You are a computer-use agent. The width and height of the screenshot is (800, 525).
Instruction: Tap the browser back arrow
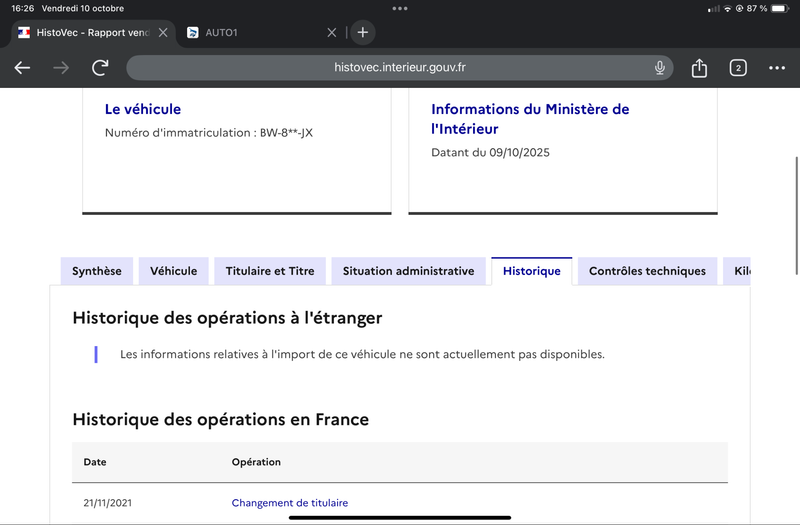click(x=22, y=68)
